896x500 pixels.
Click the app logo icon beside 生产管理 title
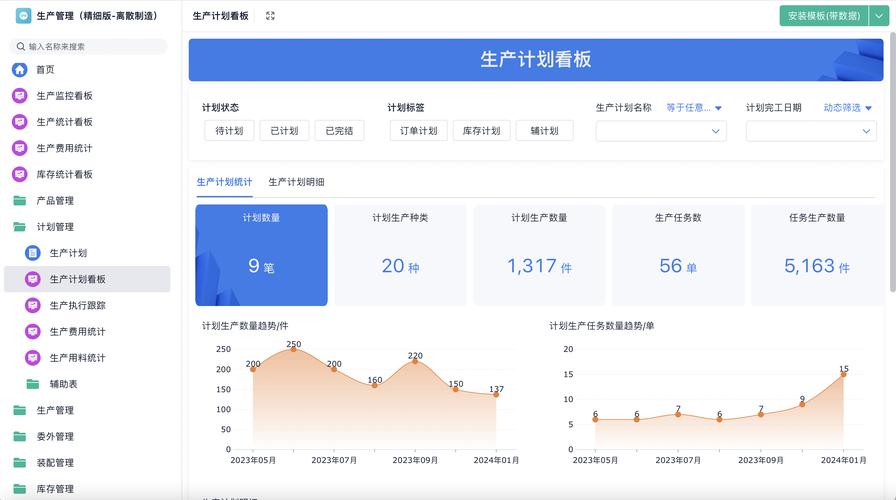coord(23,15)
